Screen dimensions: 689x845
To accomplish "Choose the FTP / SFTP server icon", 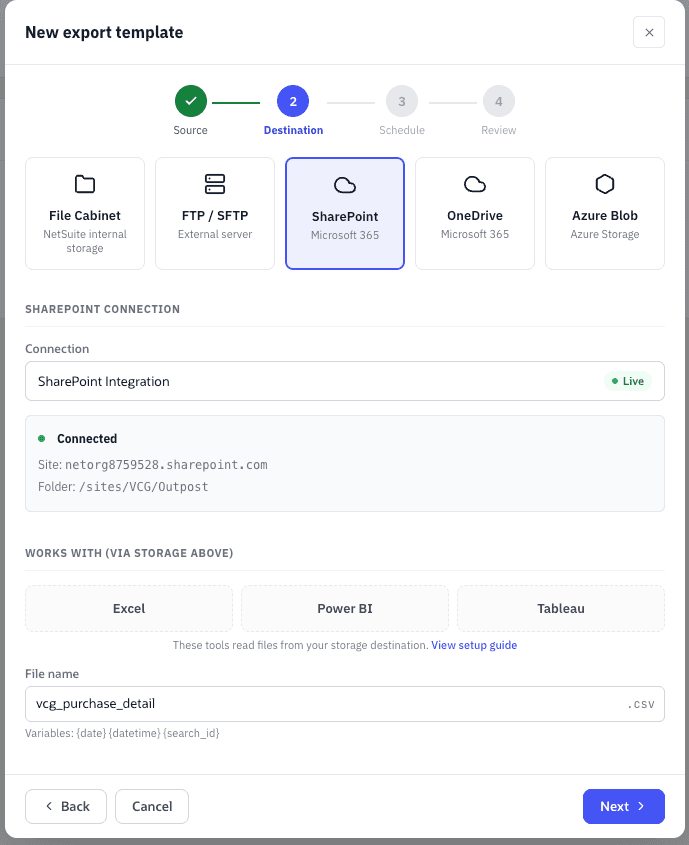I will click(215, 184).
